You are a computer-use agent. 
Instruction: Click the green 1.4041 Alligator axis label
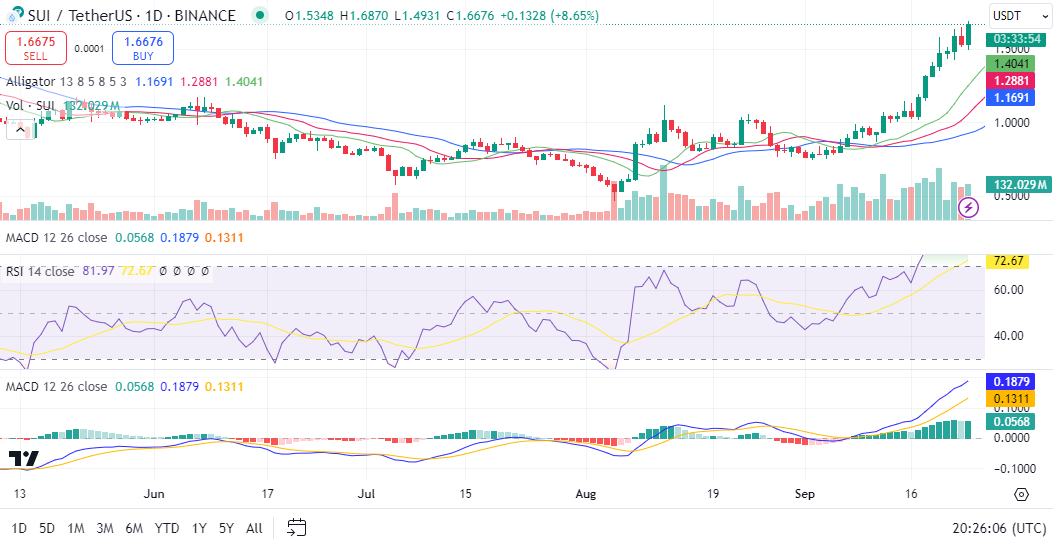(x=1011, y=64)
